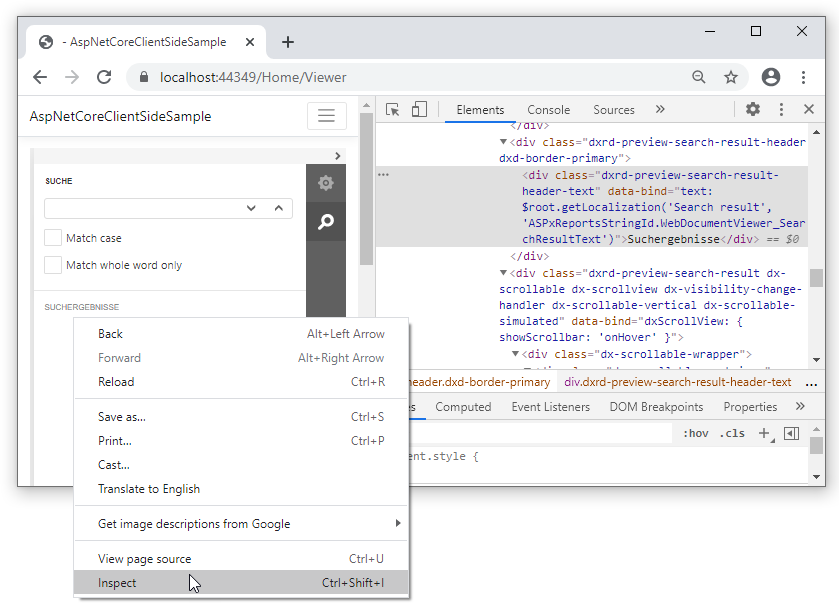Collapse the viewer side panel chevron

[338, 156]
